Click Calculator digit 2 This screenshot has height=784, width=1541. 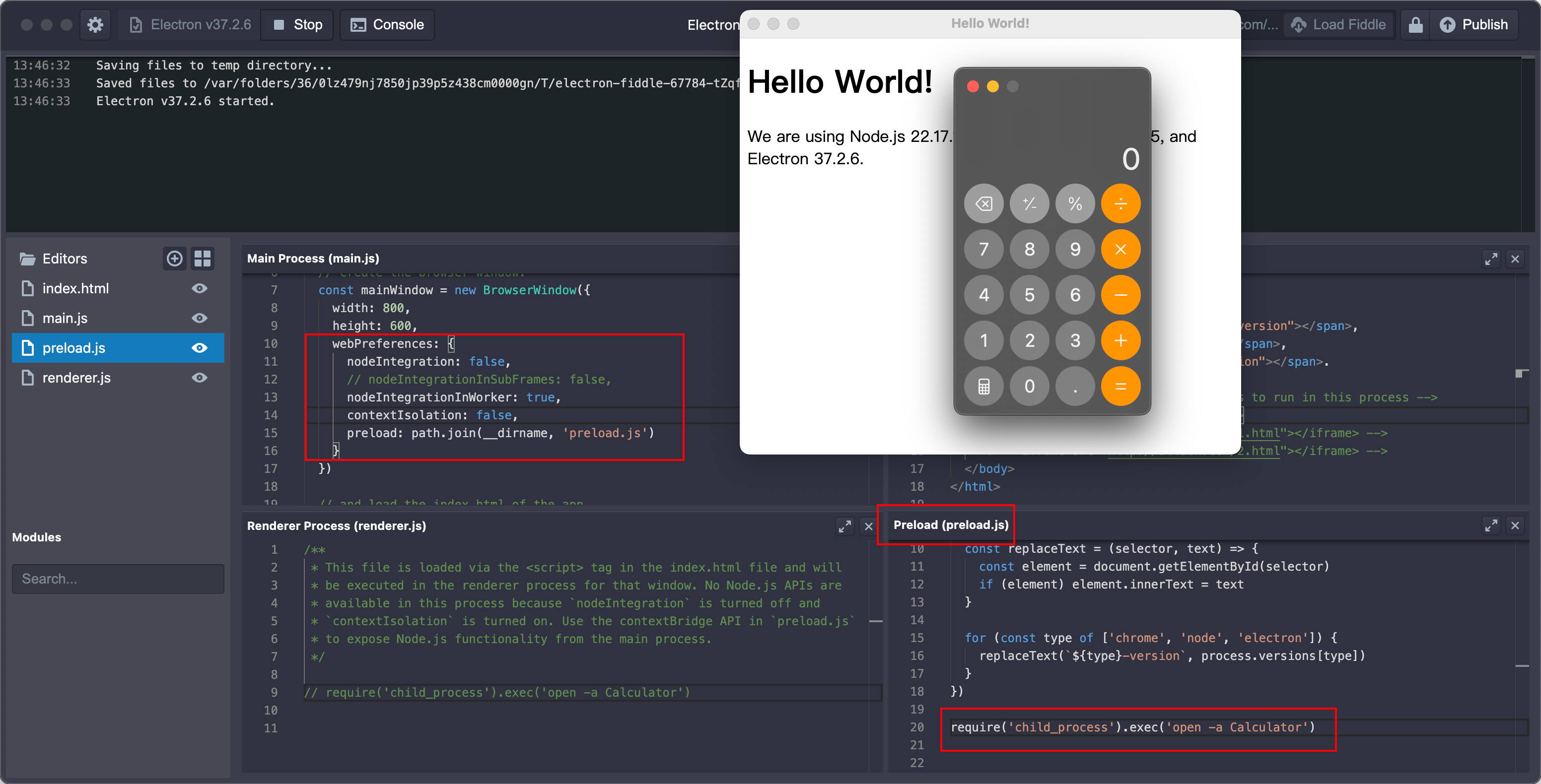point(1030,341)
